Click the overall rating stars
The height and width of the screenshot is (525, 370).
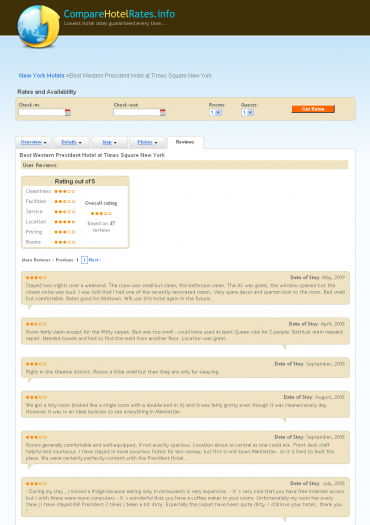(101, 214)
